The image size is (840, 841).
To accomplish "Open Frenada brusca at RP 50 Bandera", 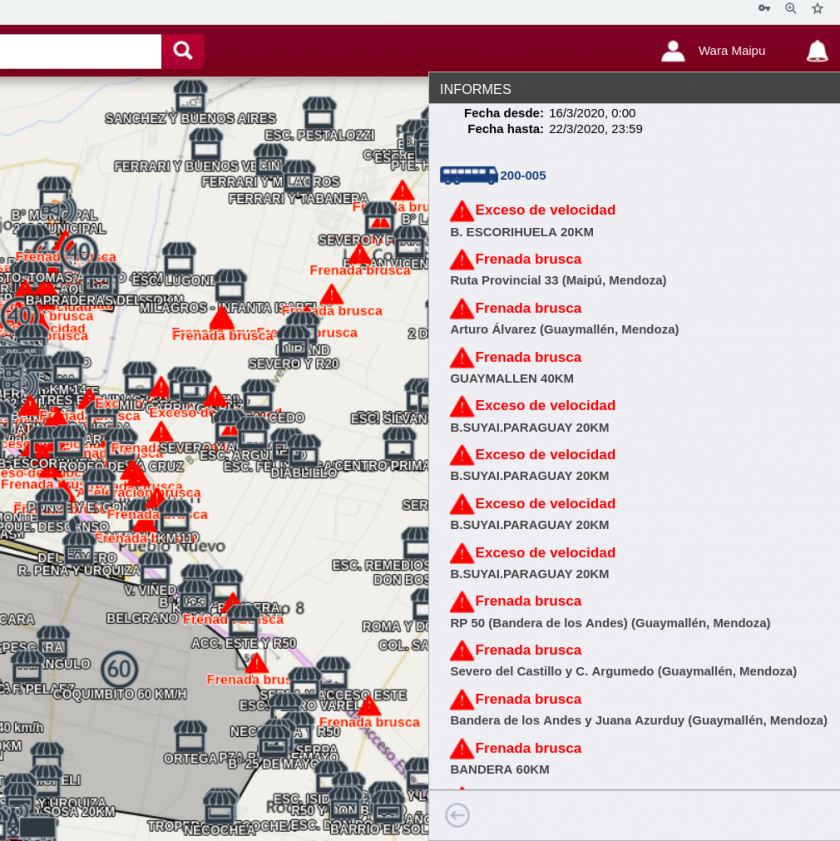I will tap(528, 601).
